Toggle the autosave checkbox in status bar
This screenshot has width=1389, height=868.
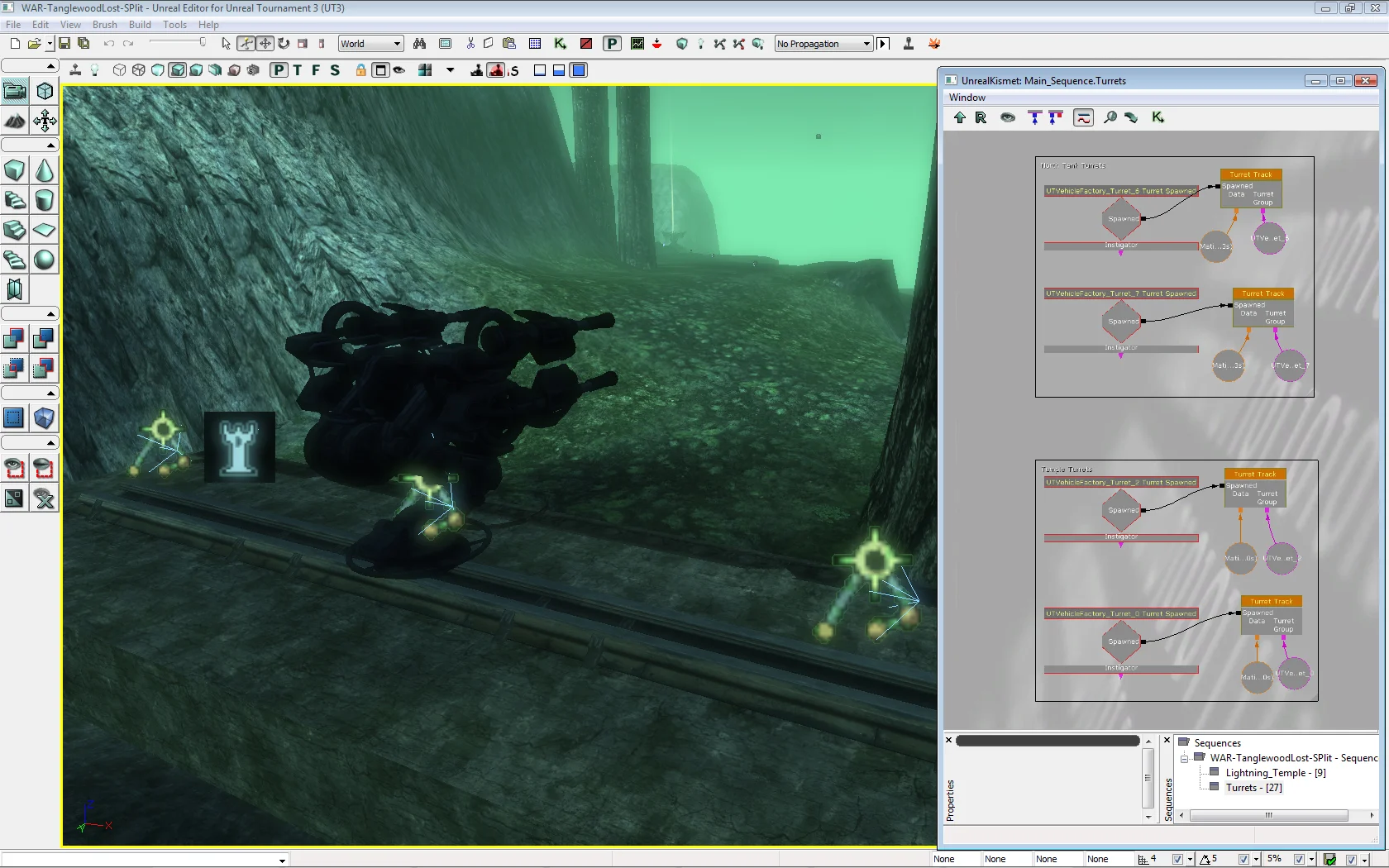tap(1351, 860)
